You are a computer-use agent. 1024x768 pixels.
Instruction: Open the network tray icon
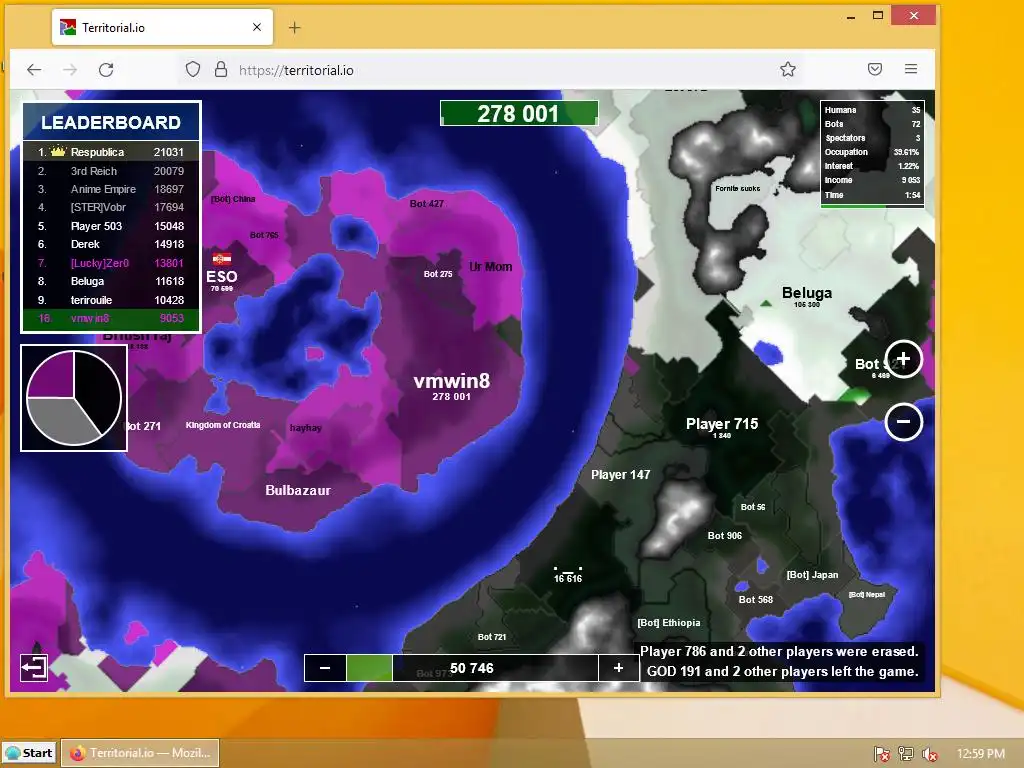[906, 754]
